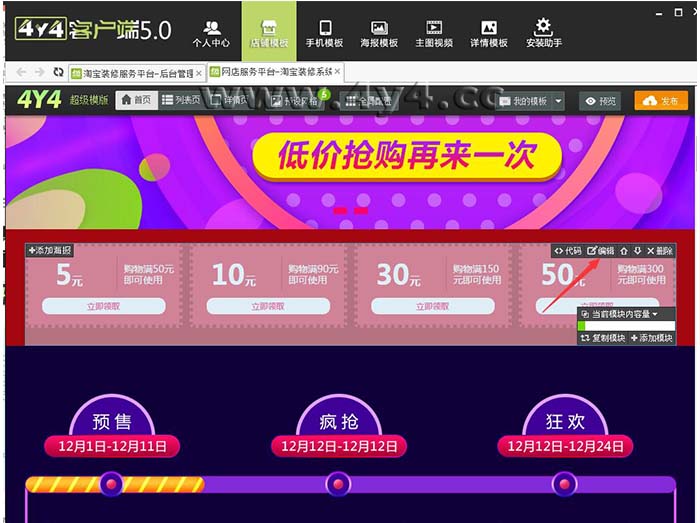Click 添加海报 button

click(x=50, y=250)
